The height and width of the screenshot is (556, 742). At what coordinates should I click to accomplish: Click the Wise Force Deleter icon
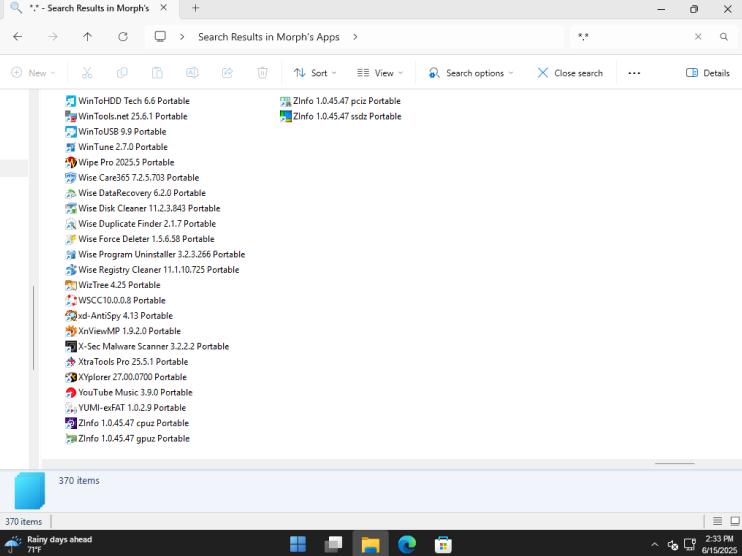[71, 239]
